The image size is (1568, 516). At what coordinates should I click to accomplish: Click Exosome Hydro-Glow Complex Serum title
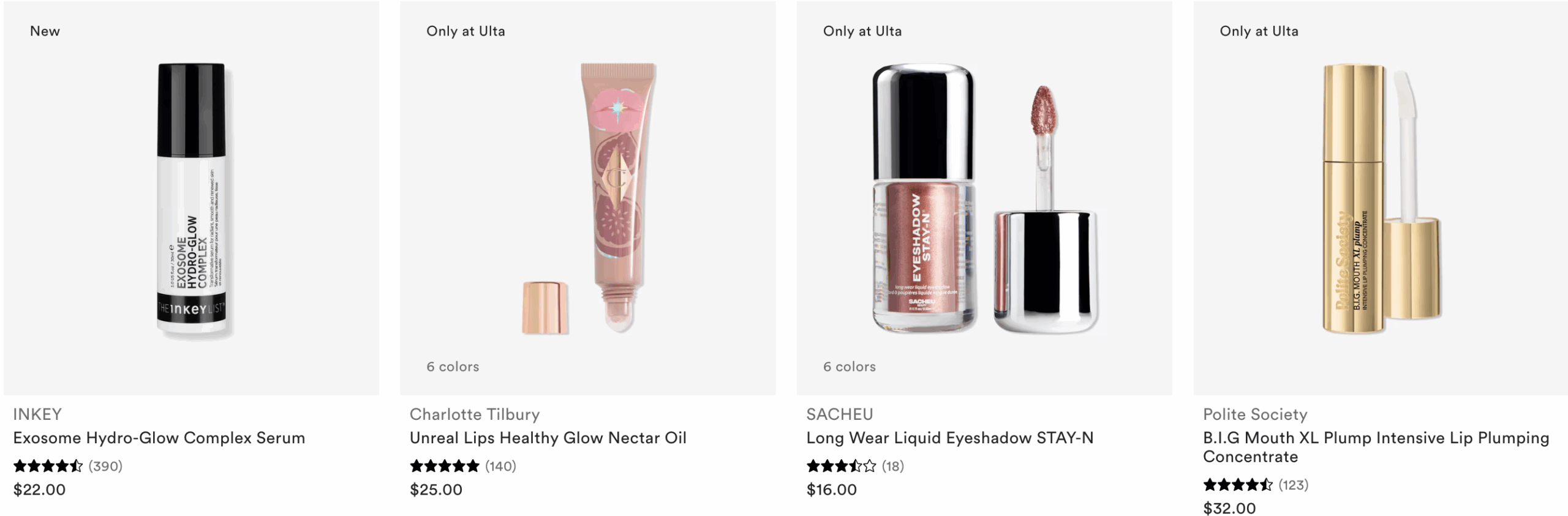[159, 438]
